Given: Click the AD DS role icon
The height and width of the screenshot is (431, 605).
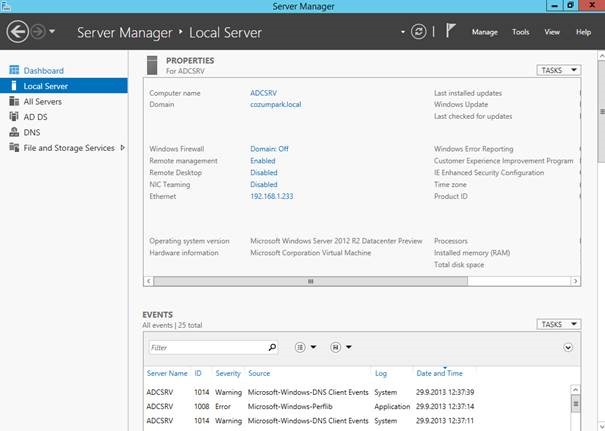Looking at the screenshot, I should [x=14, y=116].
